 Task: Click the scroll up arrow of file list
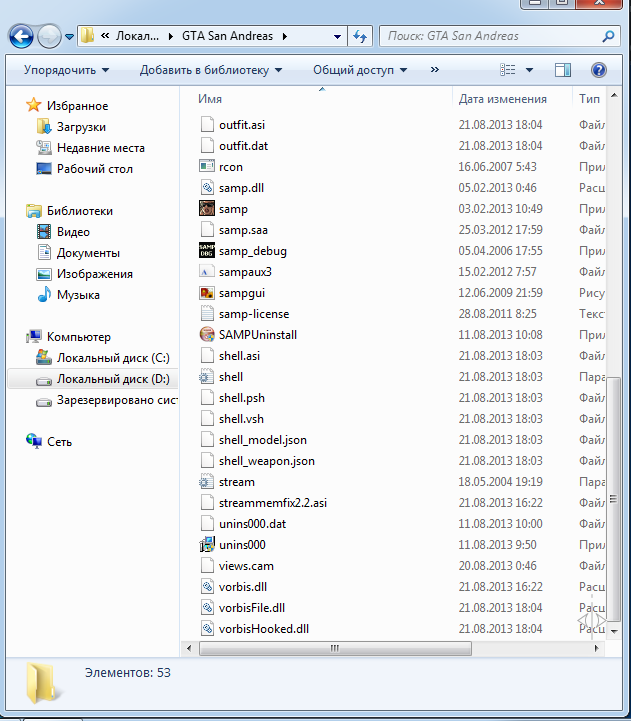(614, 96)
